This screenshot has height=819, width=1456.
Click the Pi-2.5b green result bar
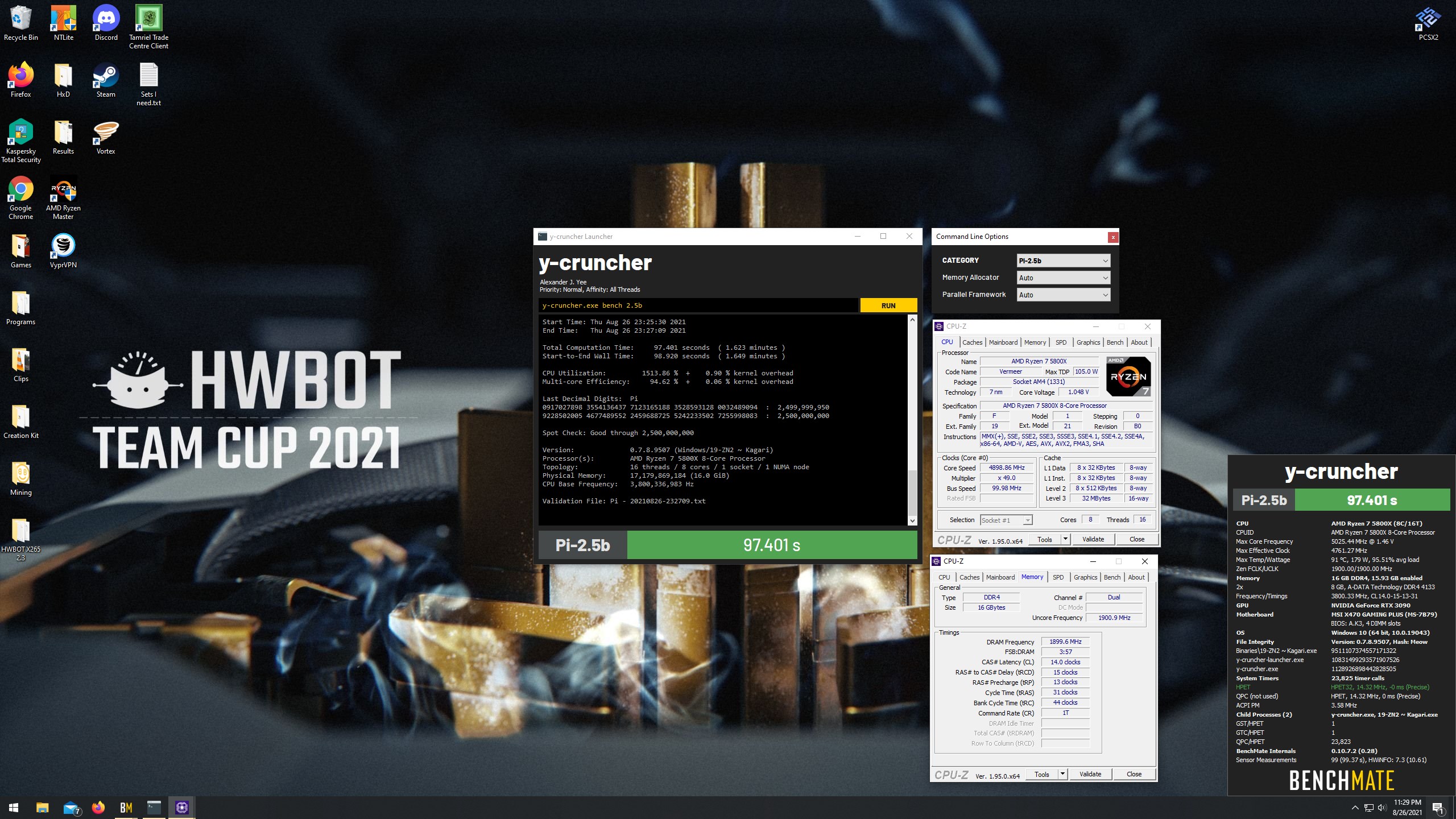click(x=772, y=545)
